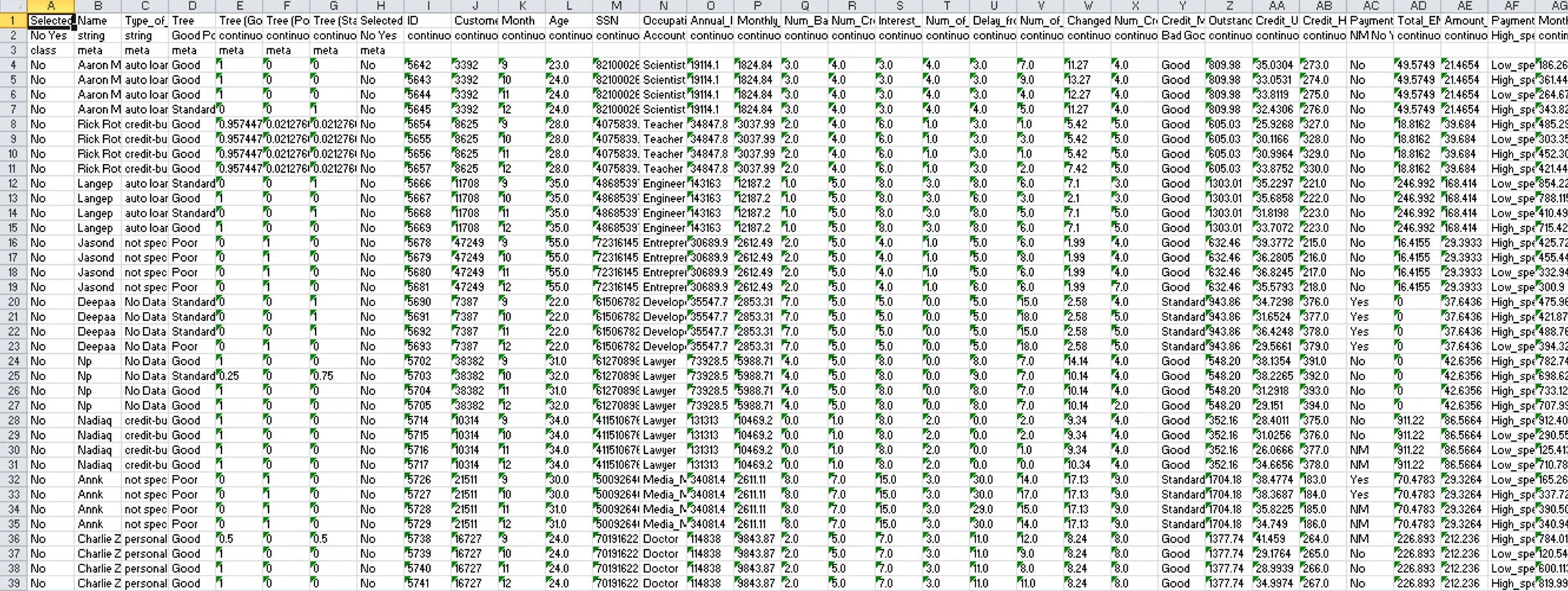The height and width of the screenshot is (591, 1568).
Task: Select column Z header
Action: pos(1228,6)
